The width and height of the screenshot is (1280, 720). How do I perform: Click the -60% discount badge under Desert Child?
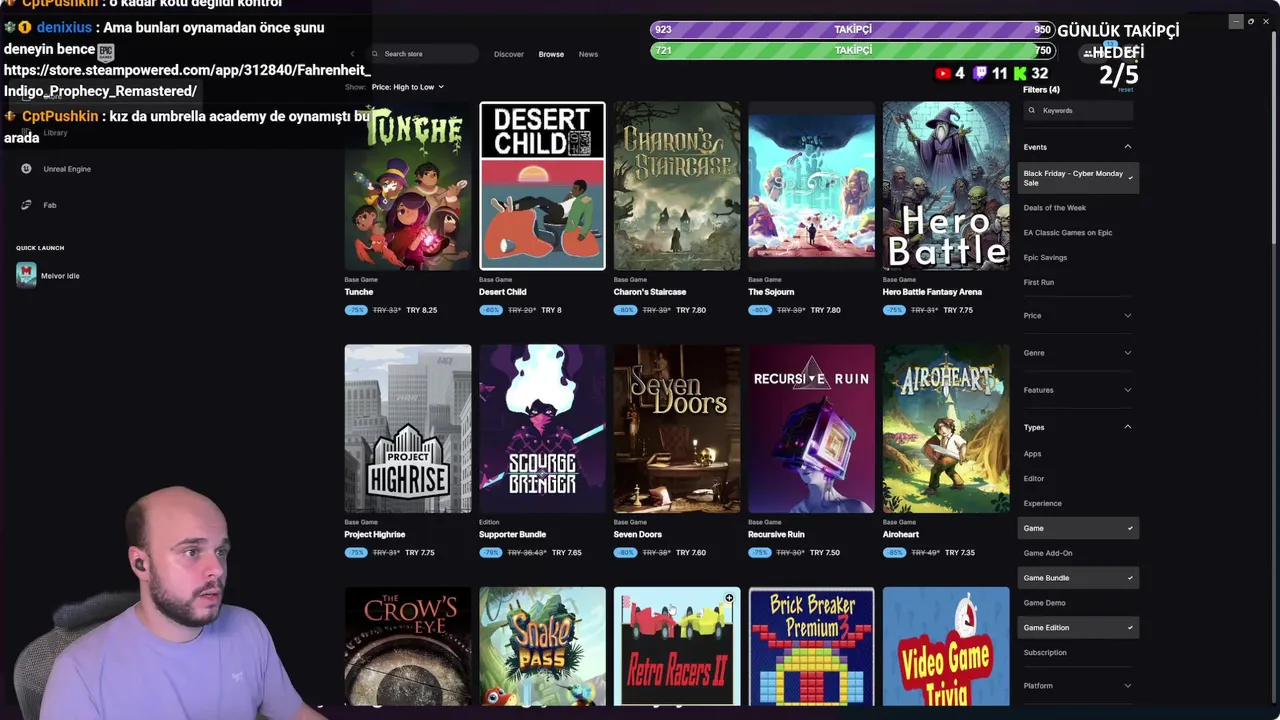491,310
